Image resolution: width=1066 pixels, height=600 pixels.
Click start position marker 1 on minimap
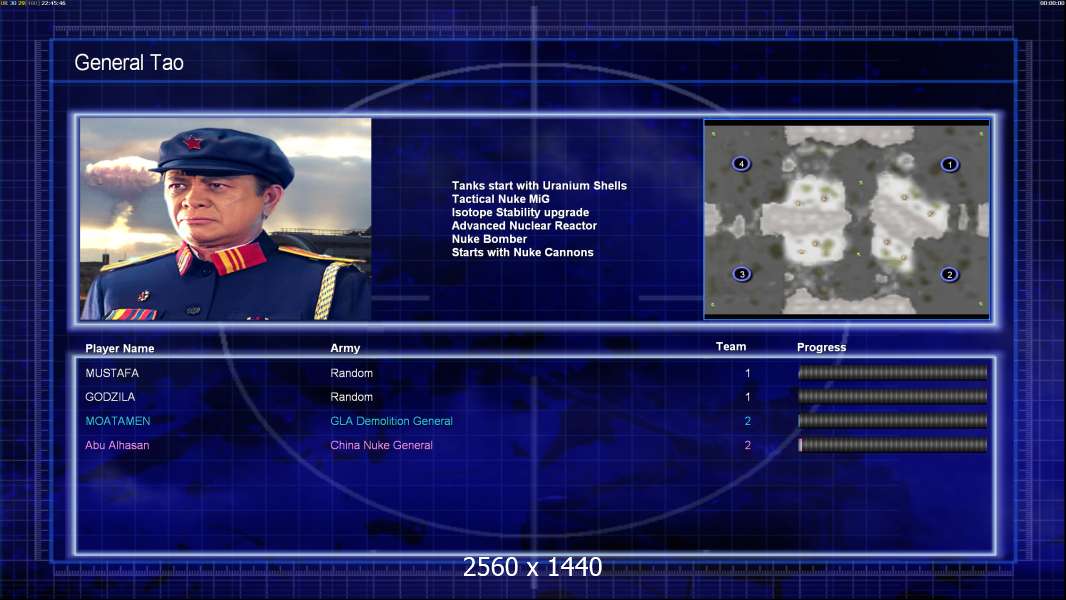tap(950, 164)
